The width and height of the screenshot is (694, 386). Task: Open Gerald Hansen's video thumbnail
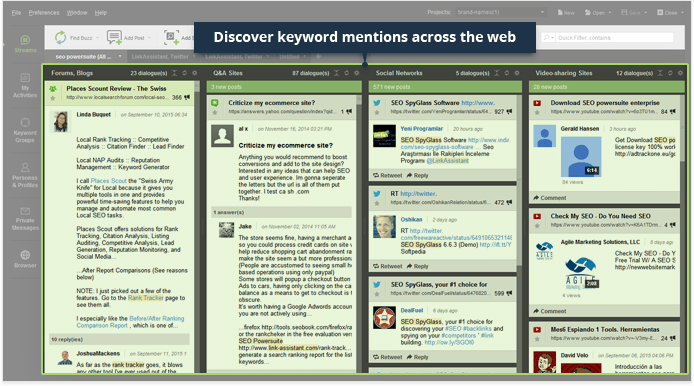(x=581, y=157)
